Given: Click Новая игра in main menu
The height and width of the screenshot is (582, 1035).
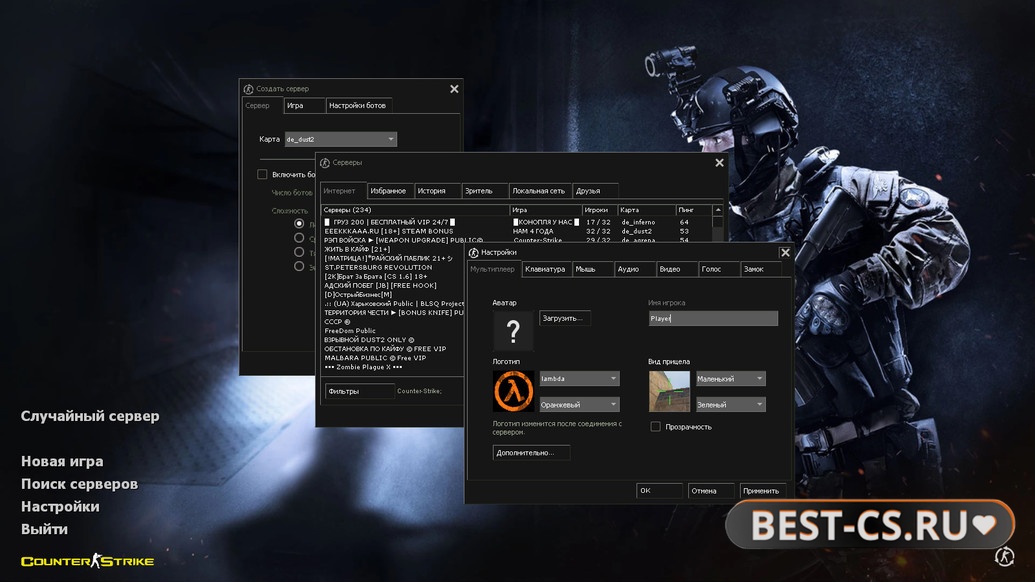Looking at the screenshot, I should point(62,461).
